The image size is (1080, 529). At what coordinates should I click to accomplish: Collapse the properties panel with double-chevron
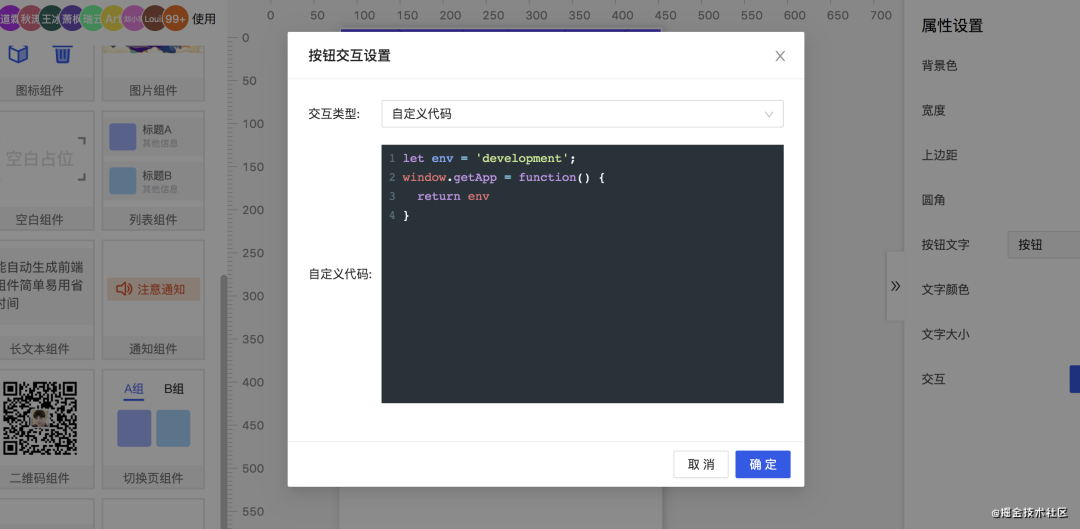[895, 286]
